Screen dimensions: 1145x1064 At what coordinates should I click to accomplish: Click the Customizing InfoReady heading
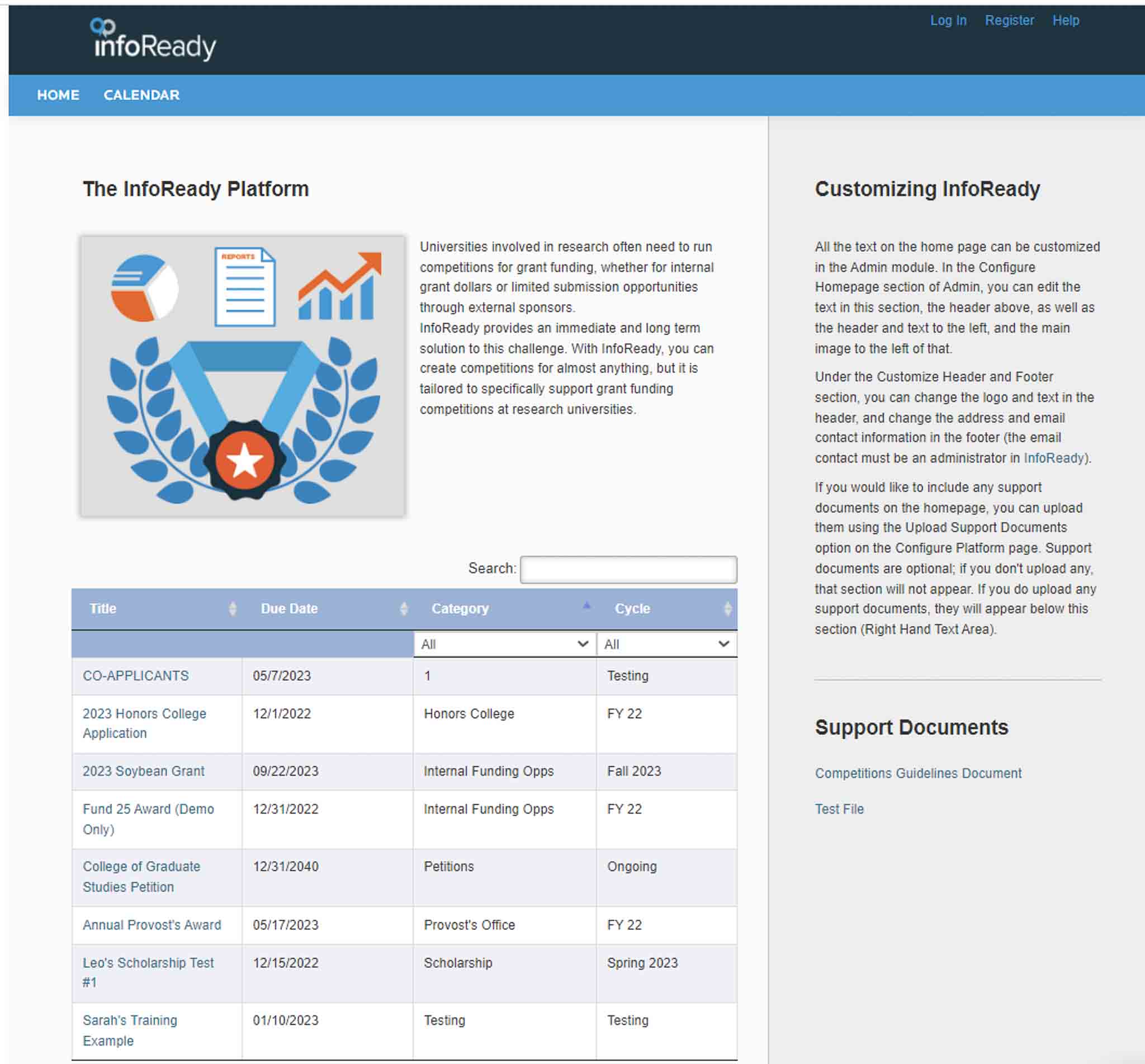click(x=927, y=189)
